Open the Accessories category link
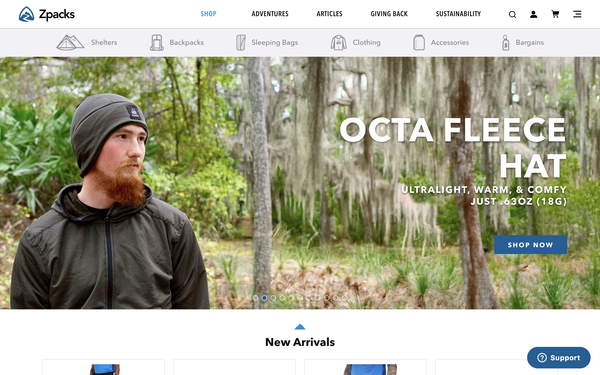600x375 pixels. click(x=450, y=42)
